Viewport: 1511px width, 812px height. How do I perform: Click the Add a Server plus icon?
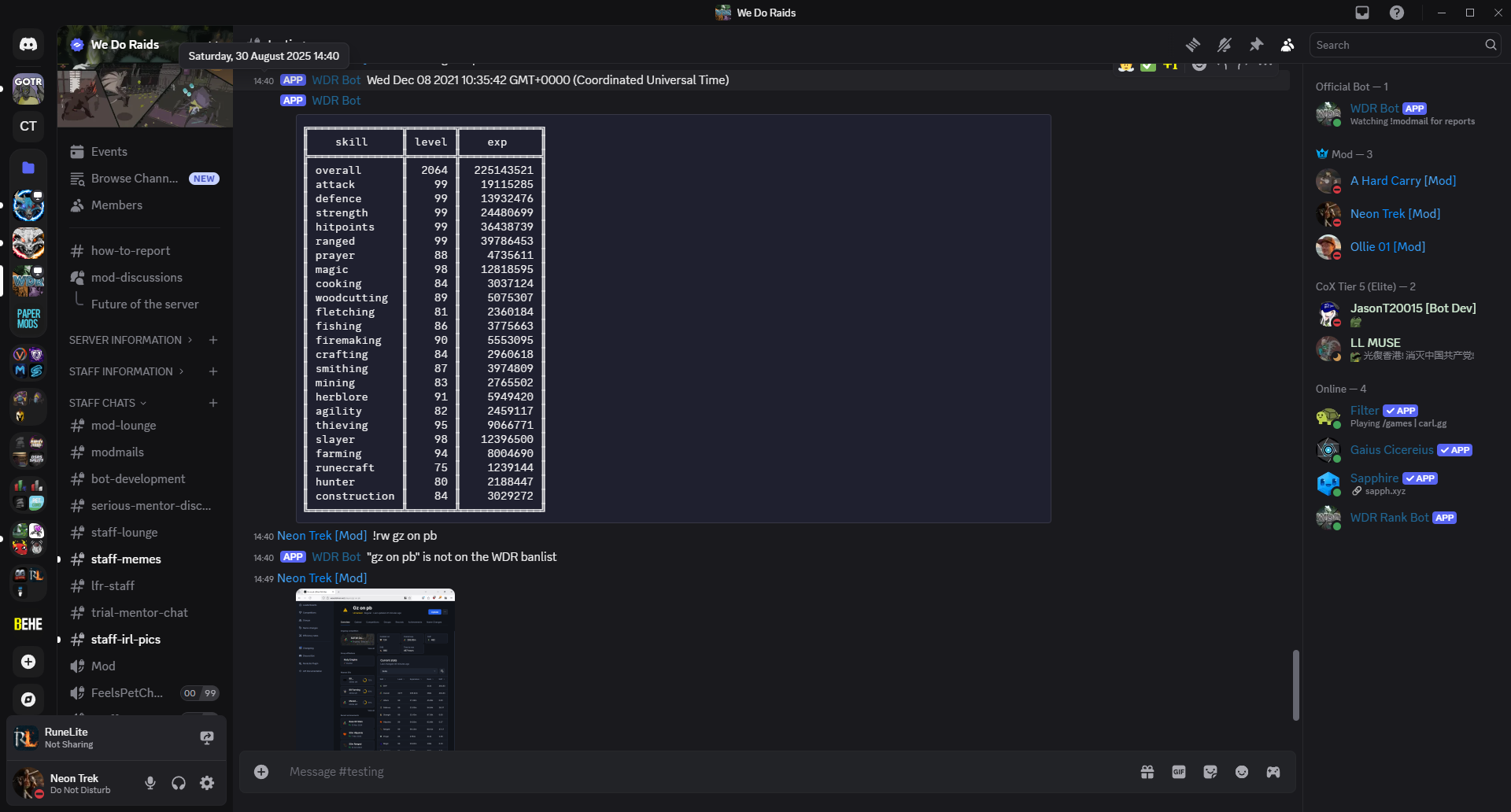(28, 662)
